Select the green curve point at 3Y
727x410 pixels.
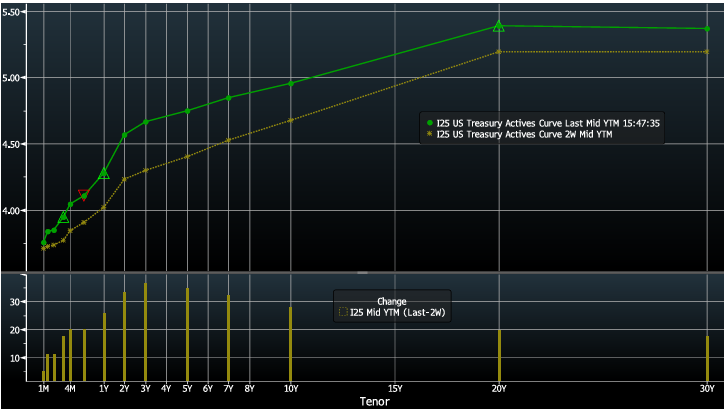coord(146,122)
